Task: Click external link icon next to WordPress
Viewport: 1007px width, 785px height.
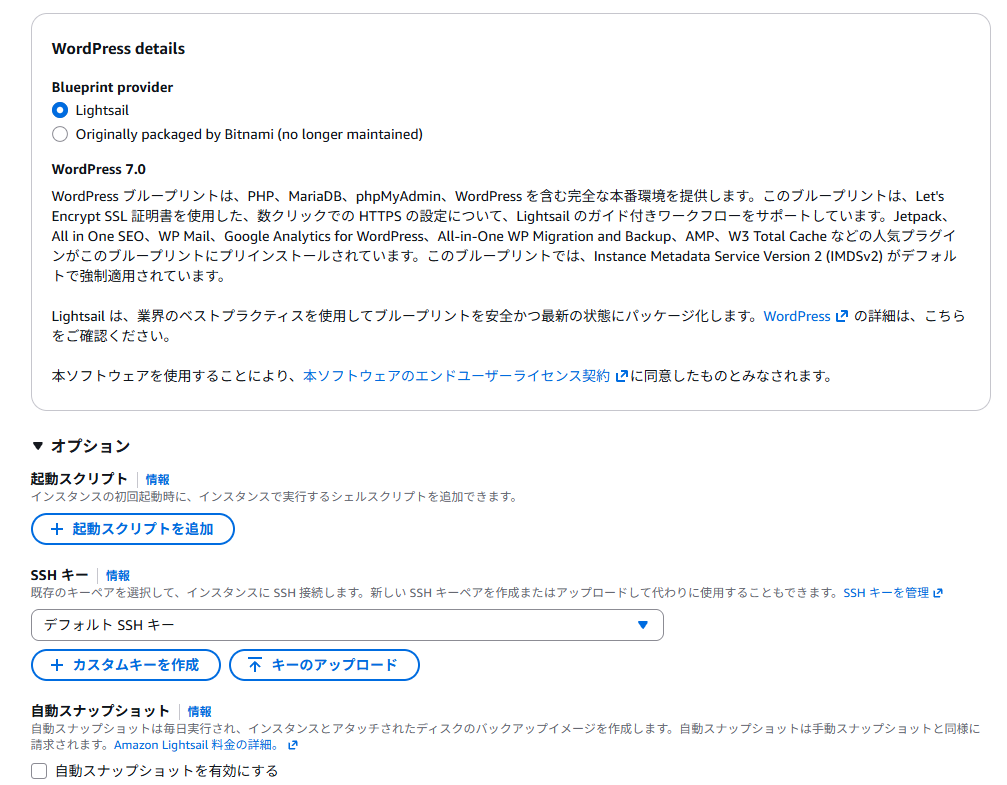Action: point(841,316)
